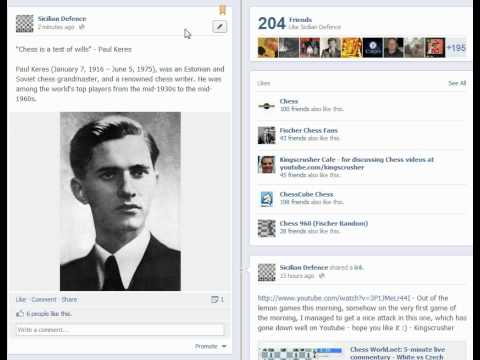Open the eighth friend avatar in the row

(x=414, y=48)
